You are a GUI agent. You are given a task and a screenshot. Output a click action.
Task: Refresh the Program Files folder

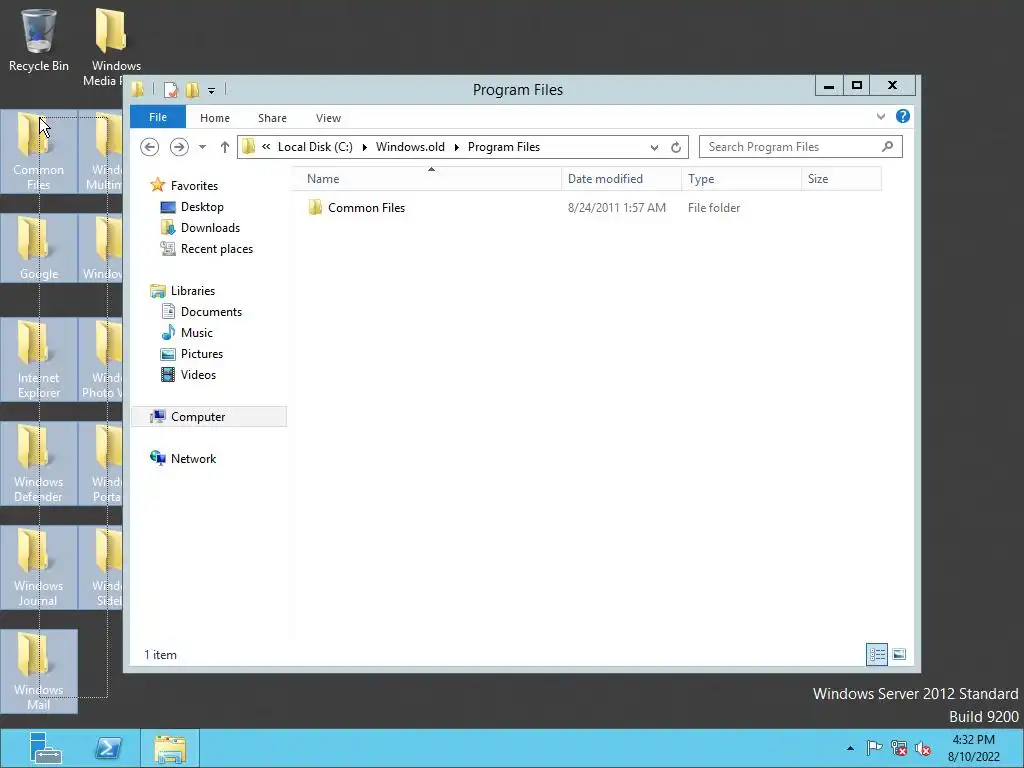pos(676,148)
